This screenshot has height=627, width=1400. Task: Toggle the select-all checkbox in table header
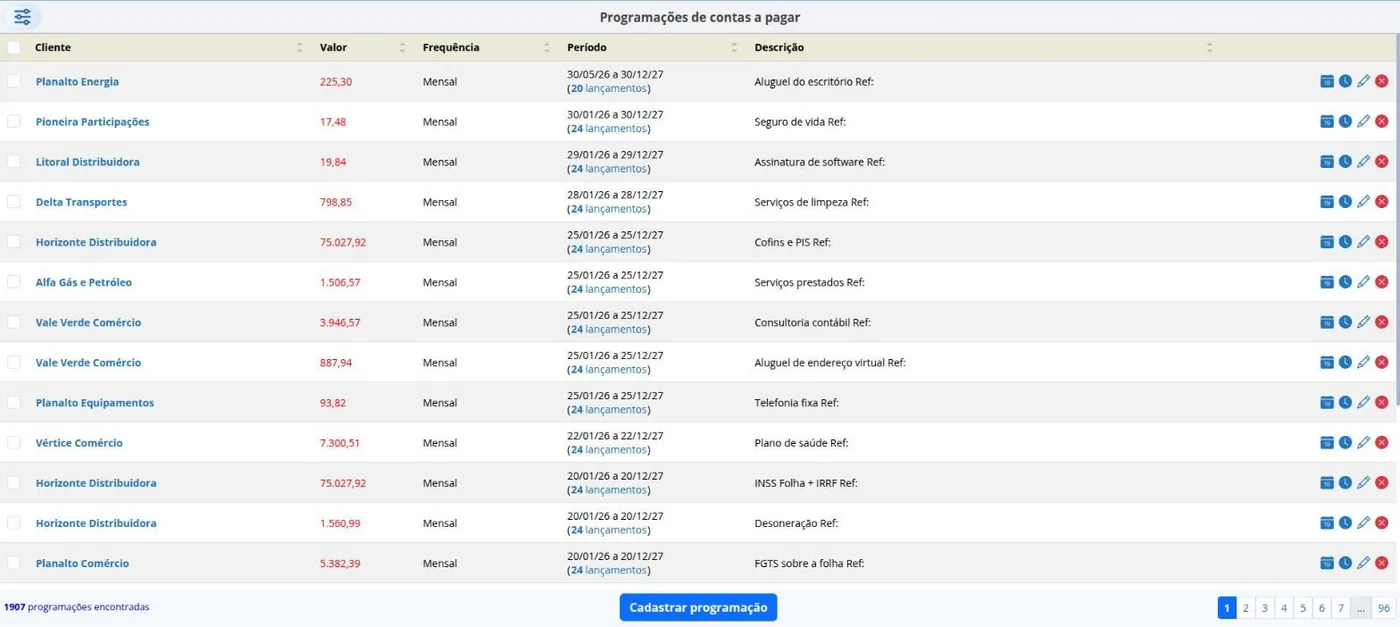(14, 47)
